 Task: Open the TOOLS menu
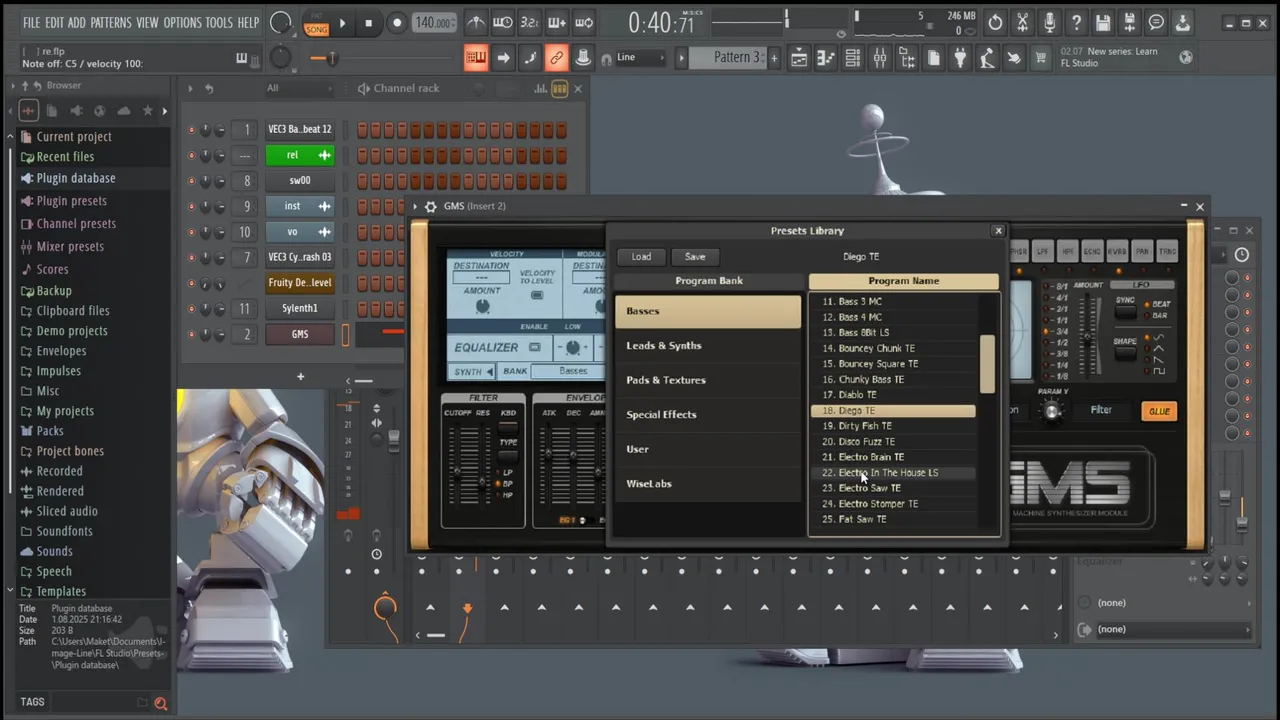tap(219, 22)
